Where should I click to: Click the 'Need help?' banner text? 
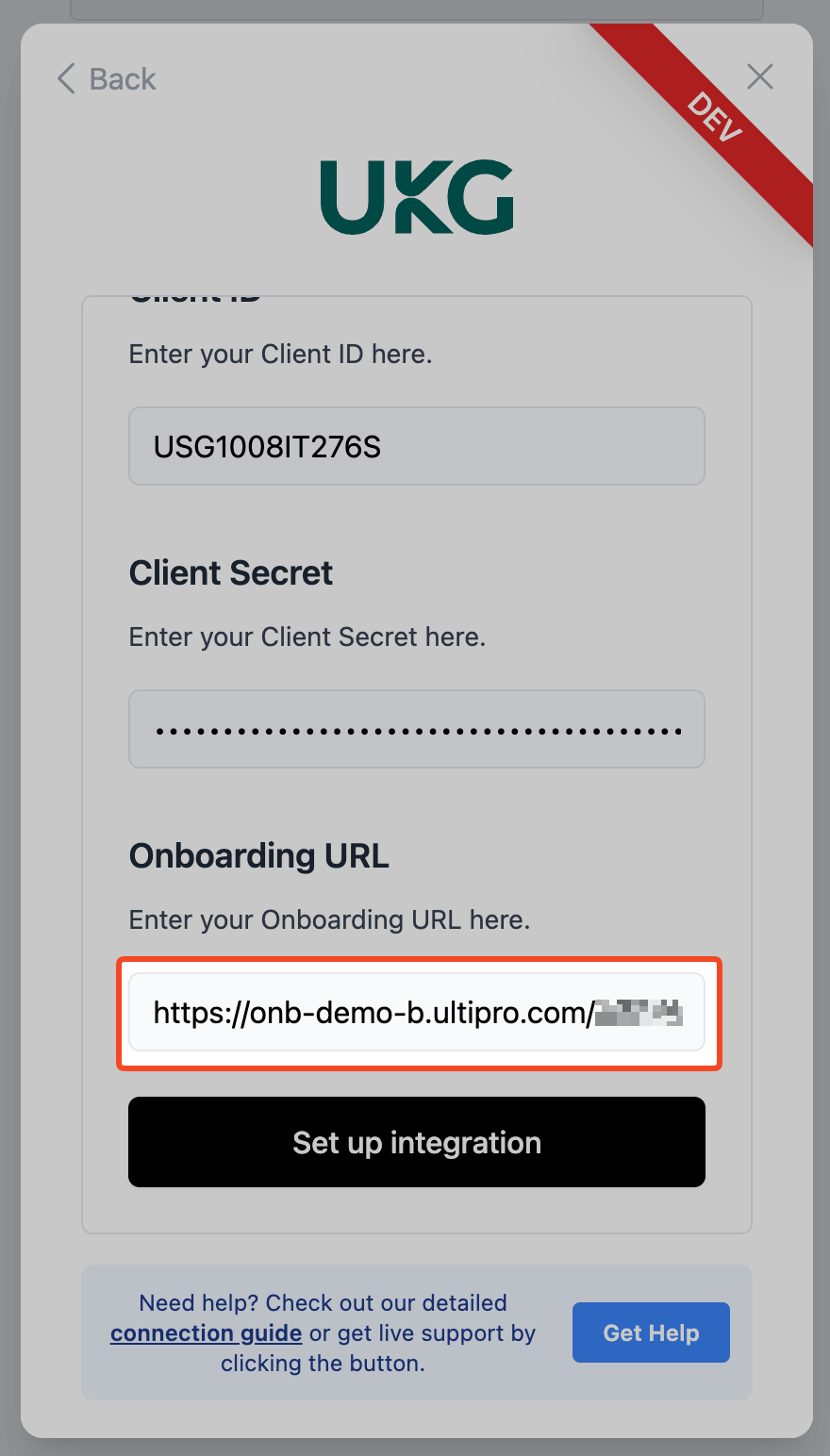[323, 1333]
